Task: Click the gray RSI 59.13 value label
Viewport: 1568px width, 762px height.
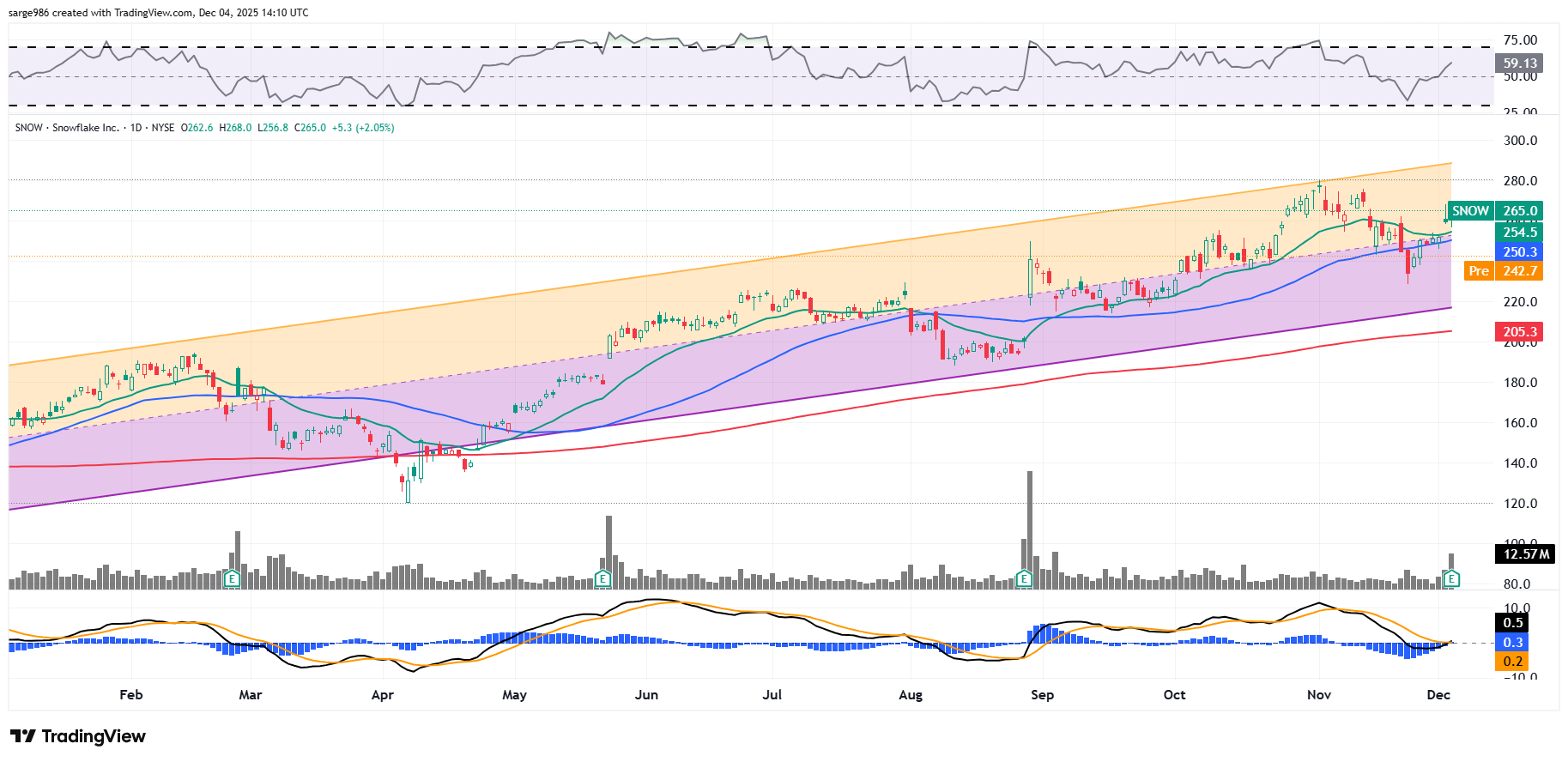Action: [1519, 63]
